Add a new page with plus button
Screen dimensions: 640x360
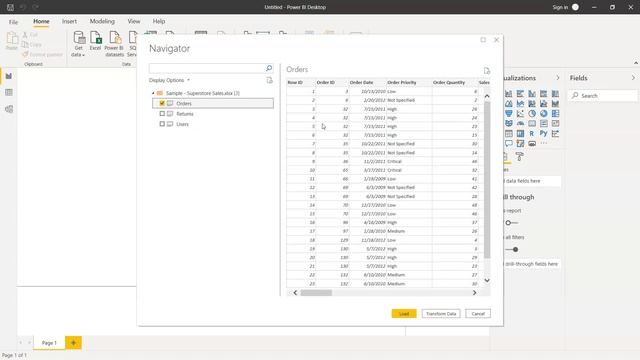pyautogui.click(x=73, y=343)
